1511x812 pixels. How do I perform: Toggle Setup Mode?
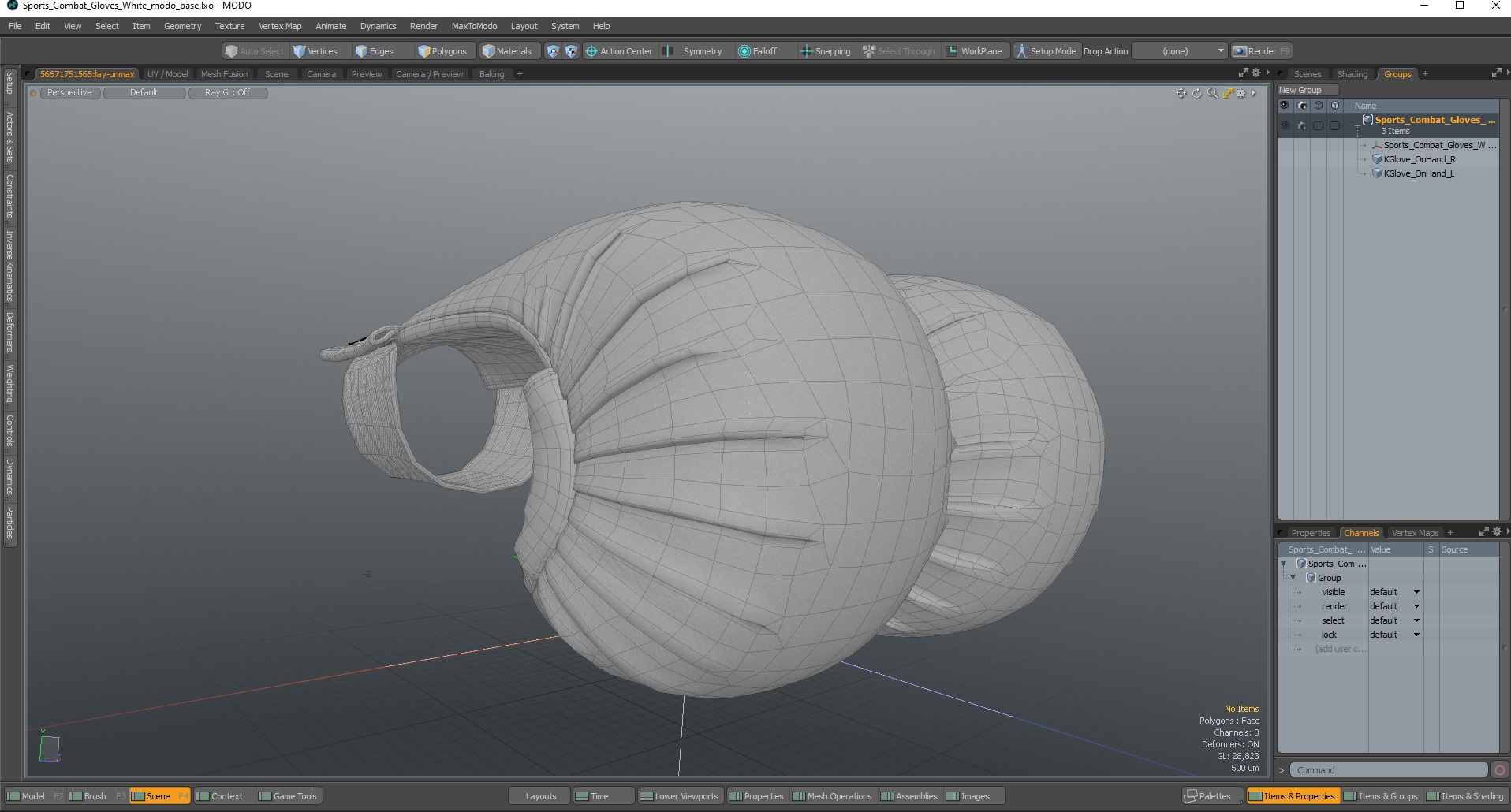click(x=1045, y=51)
